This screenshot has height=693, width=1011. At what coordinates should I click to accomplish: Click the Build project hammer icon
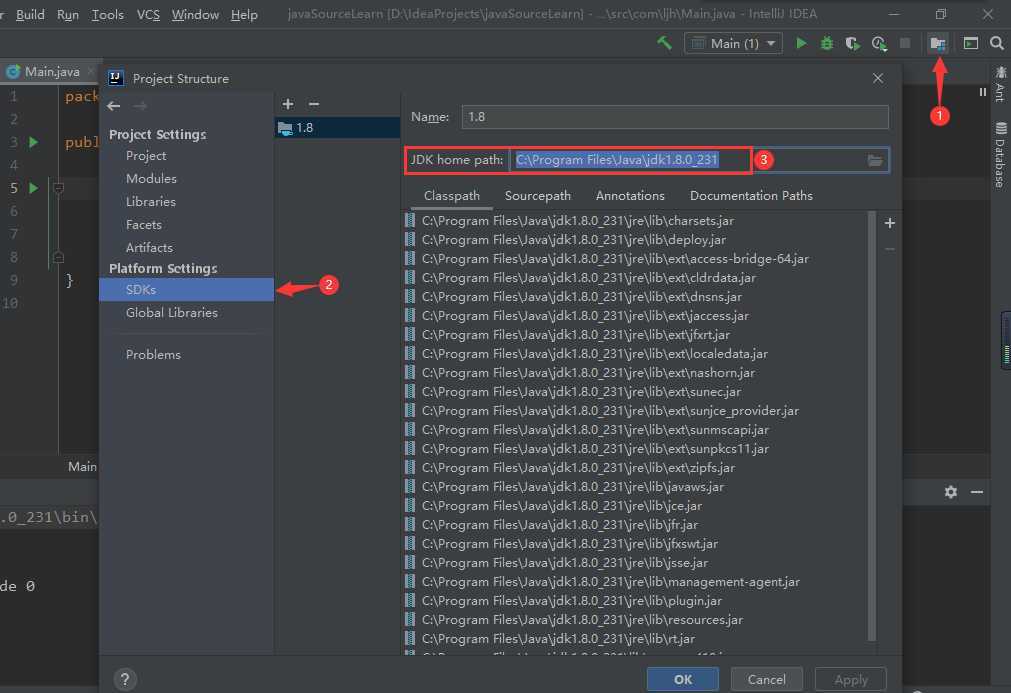pyautogui.click(x=664, y=43)
